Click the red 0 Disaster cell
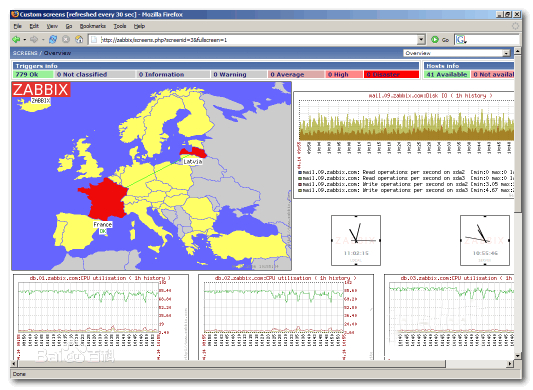The height and width of the screenshot is (390, 533). point(391,74)
